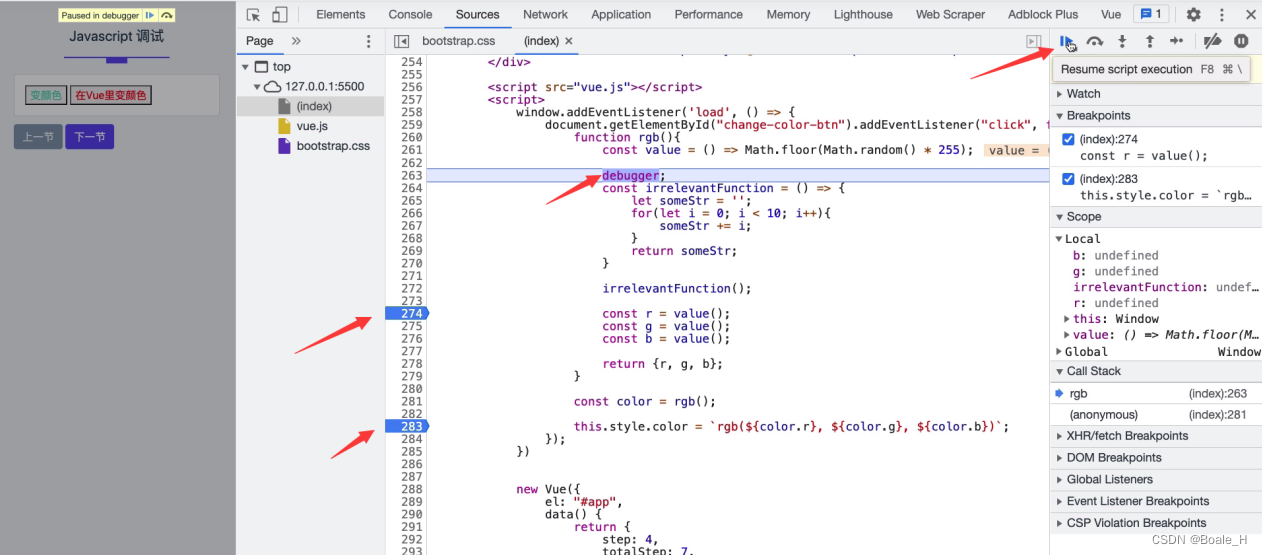The width and height of the screenshot is (1262, 555).
Task: Open the Adblock Plus tab
Action: [1043, 14]
